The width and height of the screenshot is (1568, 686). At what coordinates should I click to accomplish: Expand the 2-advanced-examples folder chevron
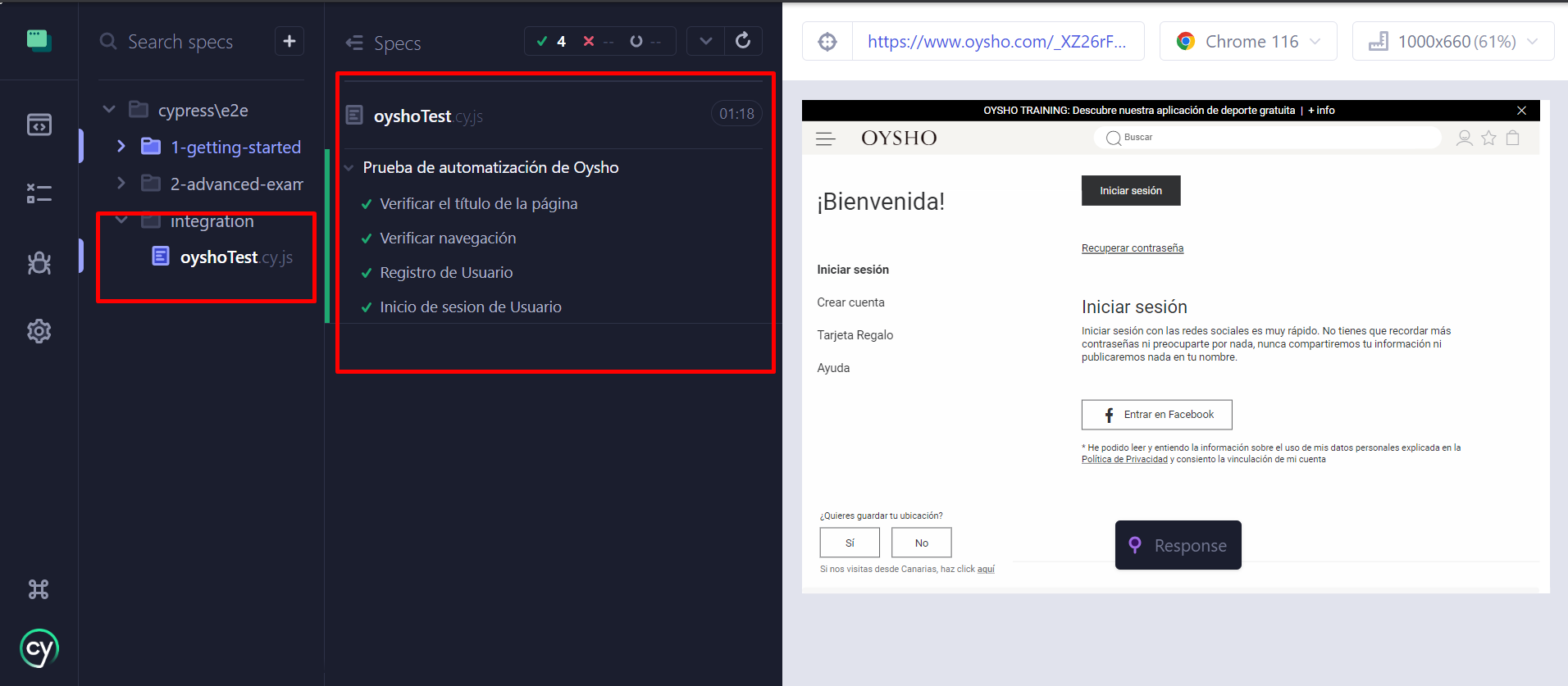121,183
